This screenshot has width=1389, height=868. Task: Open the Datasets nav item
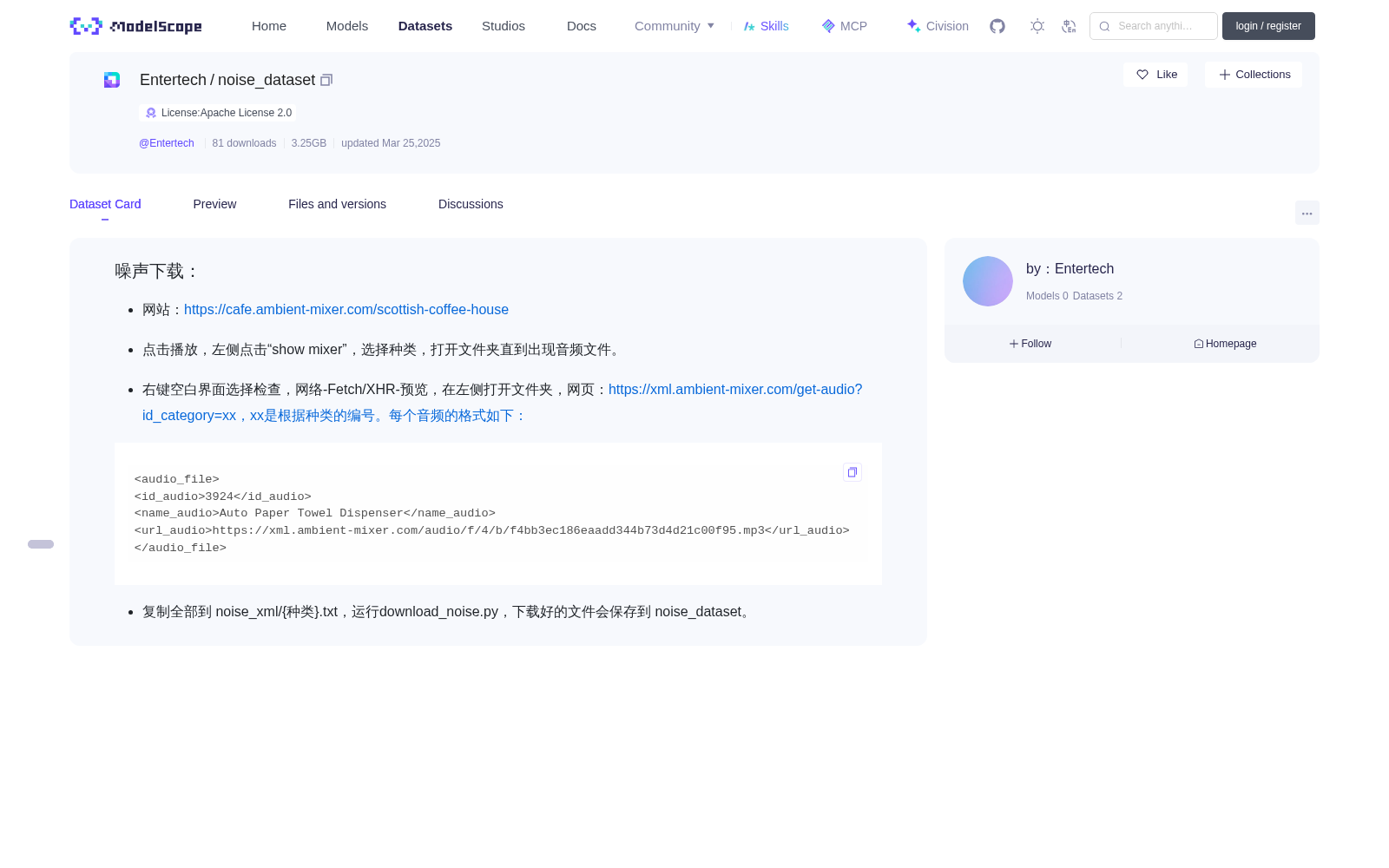(x=425, y=26)
